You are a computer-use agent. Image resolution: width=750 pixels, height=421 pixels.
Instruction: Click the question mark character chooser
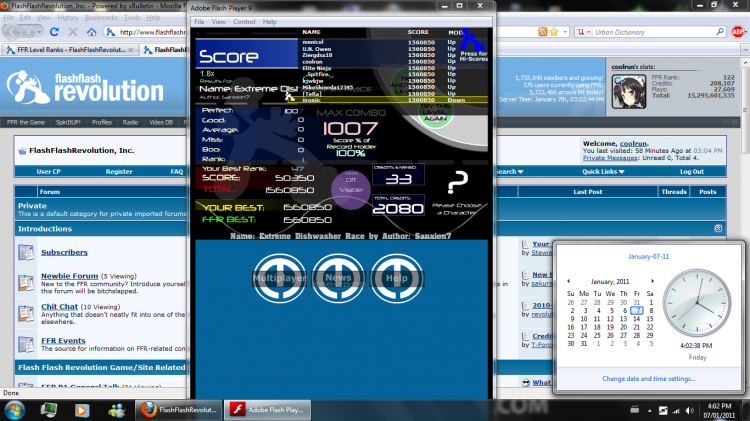tap(457, 182)
